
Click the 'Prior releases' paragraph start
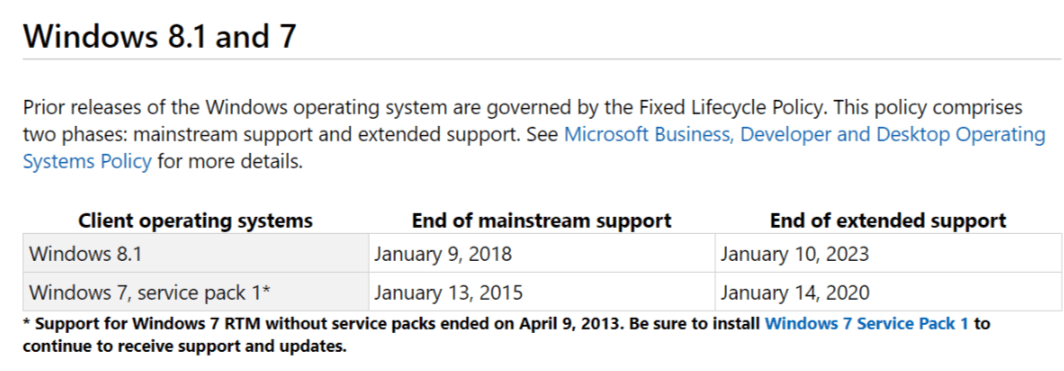86,107
